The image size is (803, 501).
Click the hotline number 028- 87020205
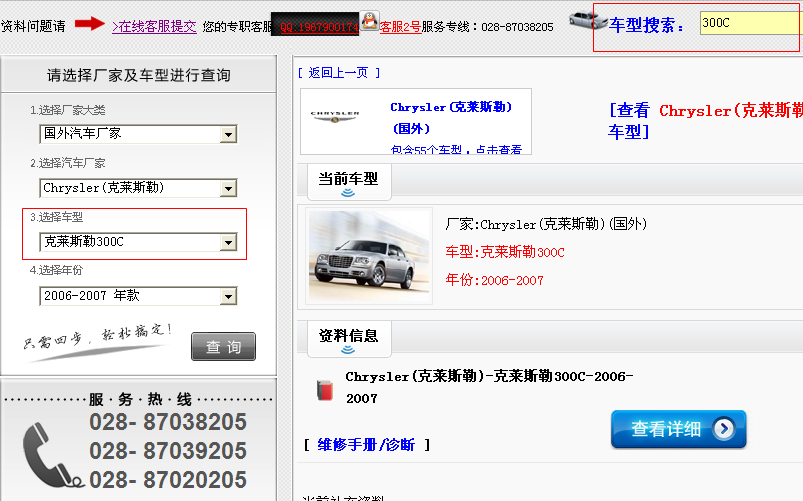(168, 480)
